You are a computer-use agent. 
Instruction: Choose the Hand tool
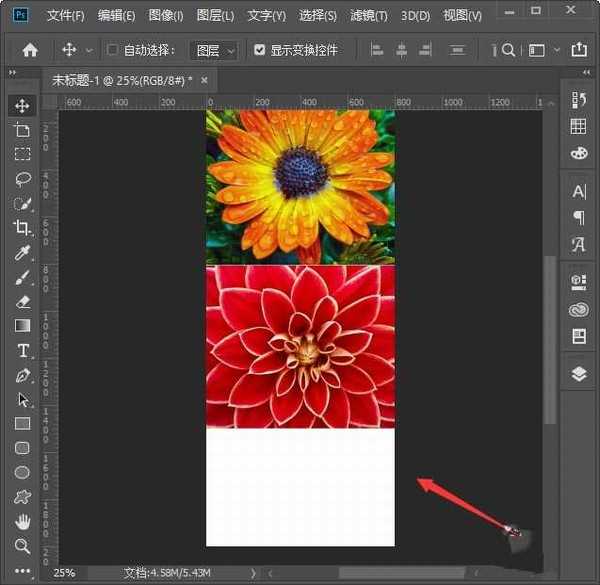(x=22, y=521)
